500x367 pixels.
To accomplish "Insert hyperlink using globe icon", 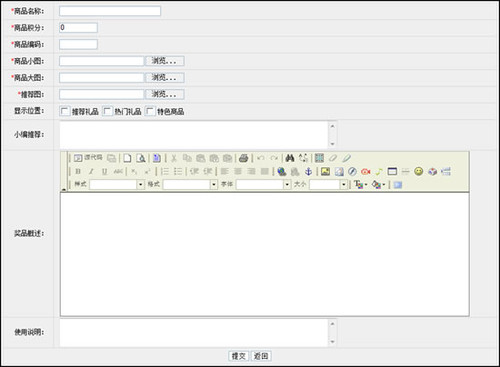I will click(282, 172).
